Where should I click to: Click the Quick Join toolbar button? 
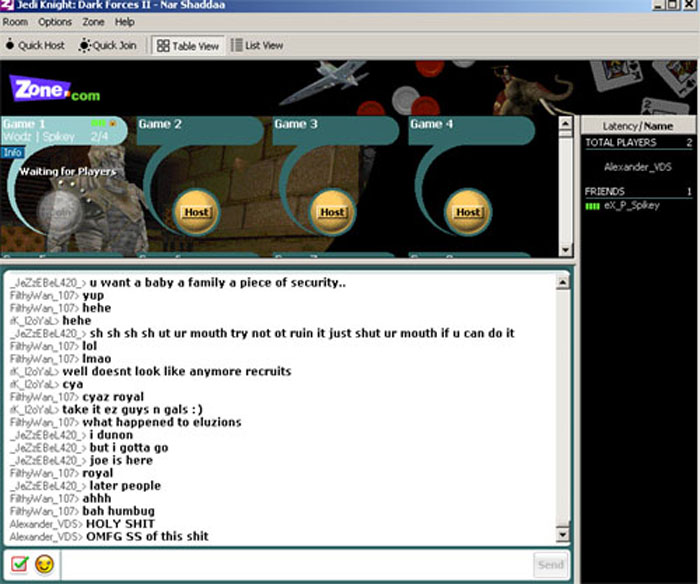pyautogui.click(x=108, y=45)
